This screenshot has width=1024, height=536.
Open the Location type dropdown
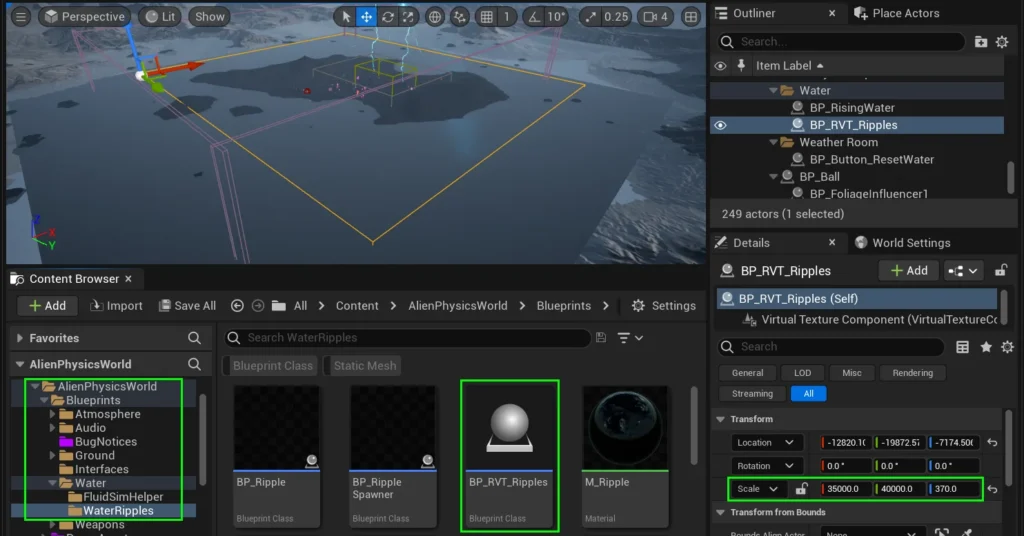click(x=766, y=442)
